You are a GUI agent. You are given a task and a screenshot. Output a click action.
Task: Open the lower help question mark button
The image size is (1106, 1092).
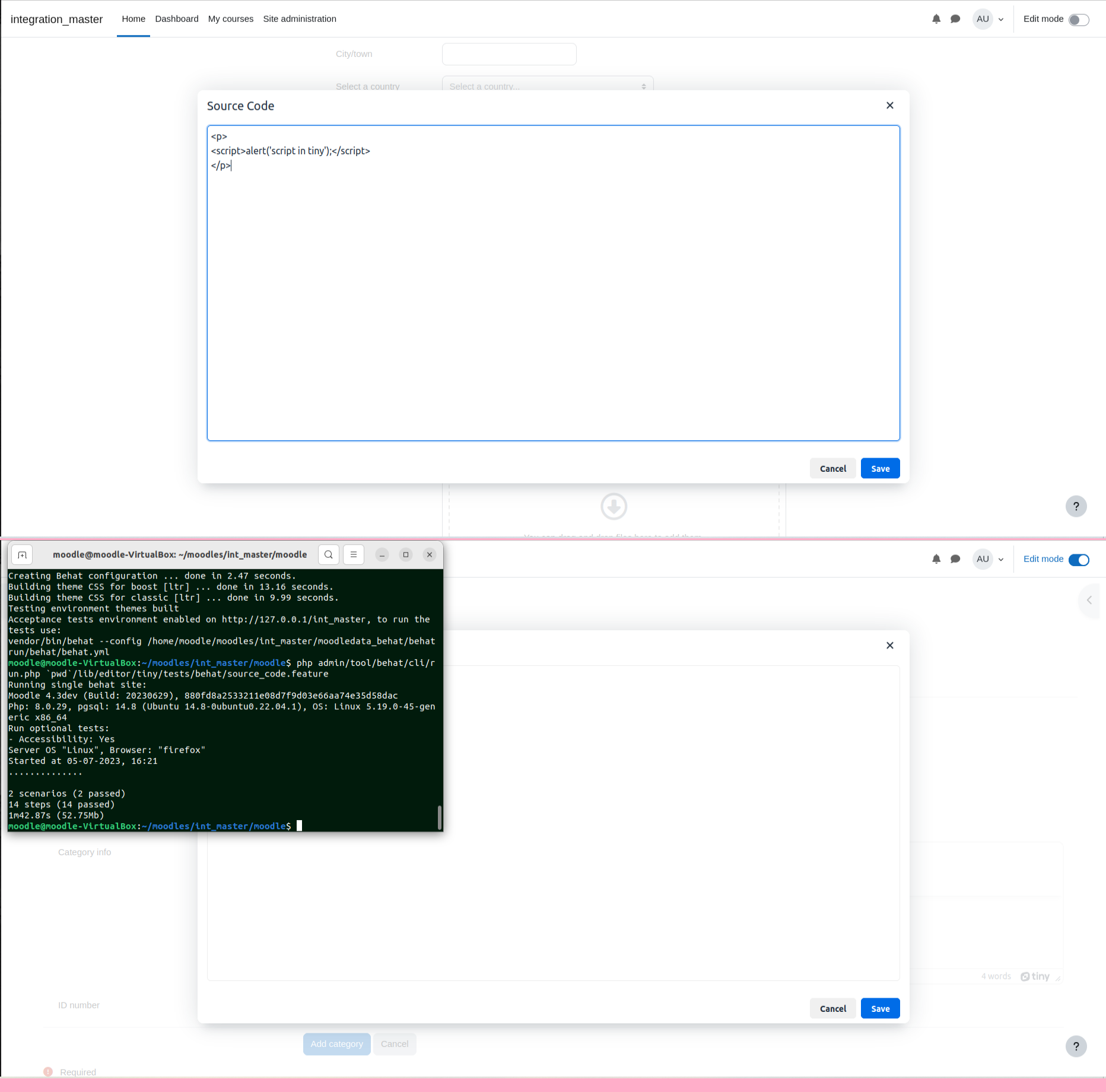click(1076, 1046)
